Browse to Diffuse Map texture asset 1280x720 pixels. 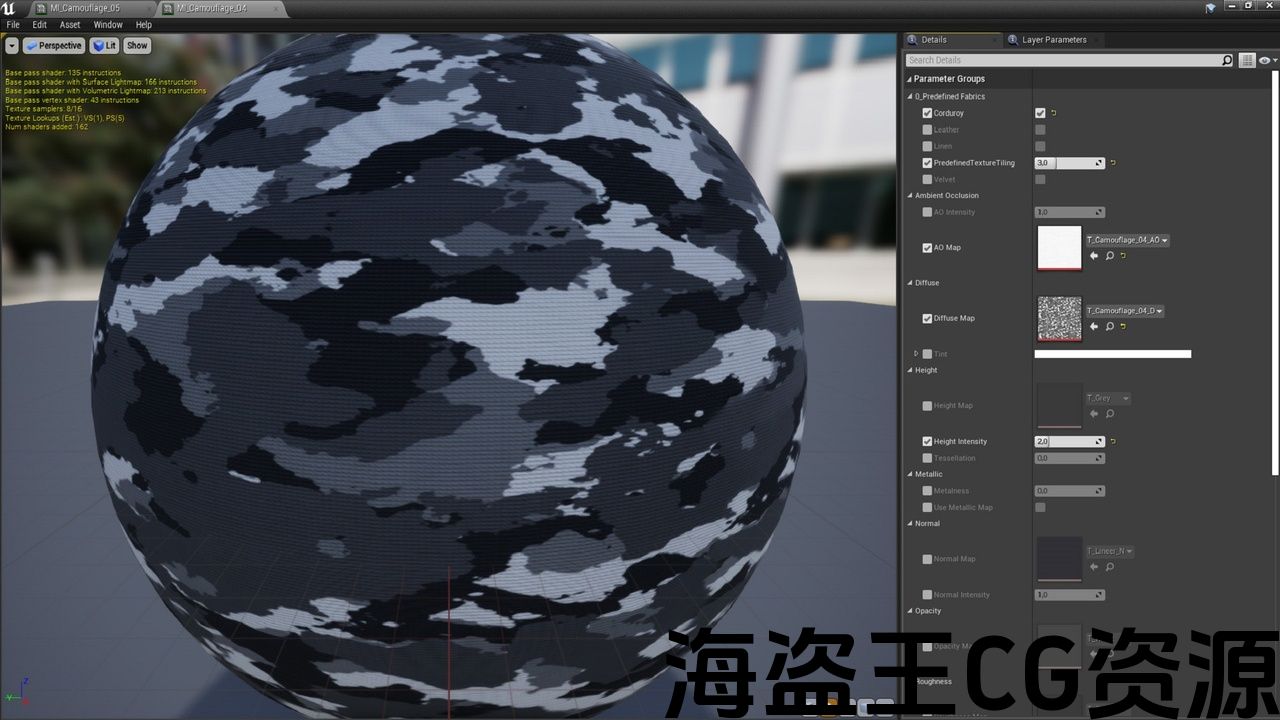(1109, 326)
